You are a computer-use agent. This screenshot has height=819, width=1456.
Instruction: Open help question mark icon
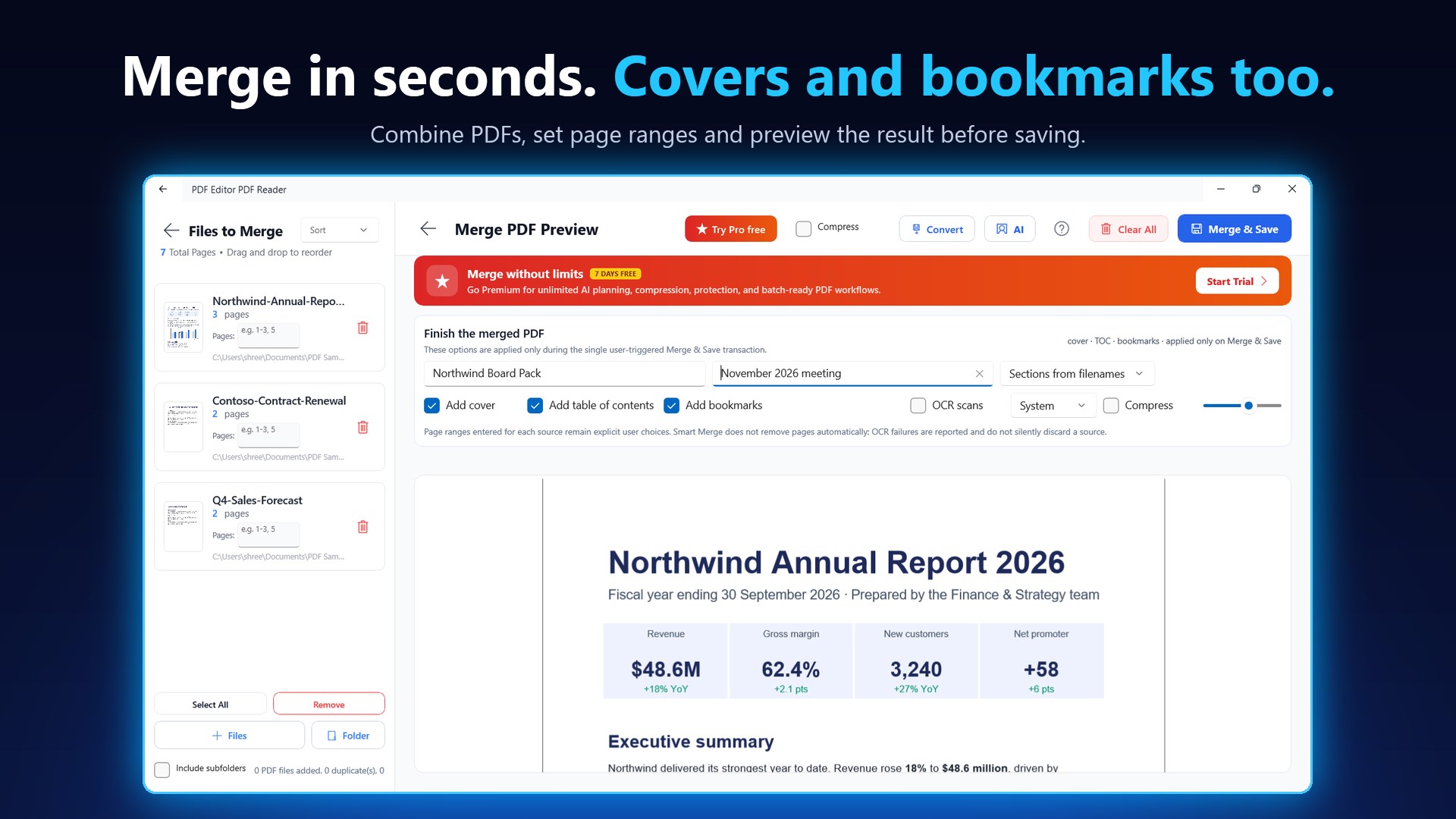(x=1062, y=228)
